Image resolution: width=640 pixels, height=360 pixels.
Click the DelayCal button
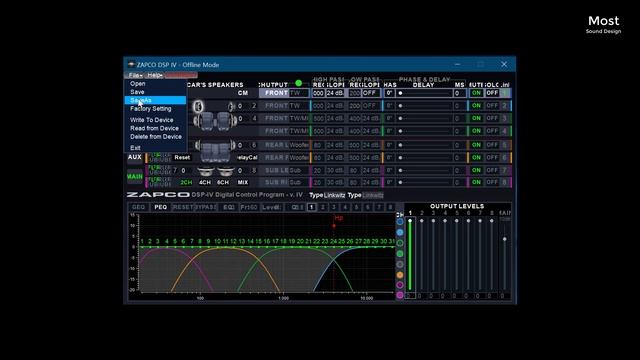pyautogui.click(x=247, y=158)
